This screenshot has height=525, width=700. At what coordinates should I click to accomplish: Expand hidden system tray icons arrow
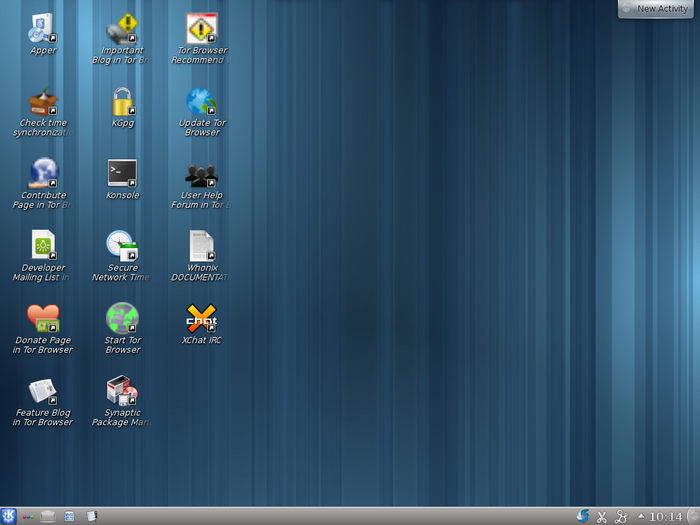click(x=640, y=517)
